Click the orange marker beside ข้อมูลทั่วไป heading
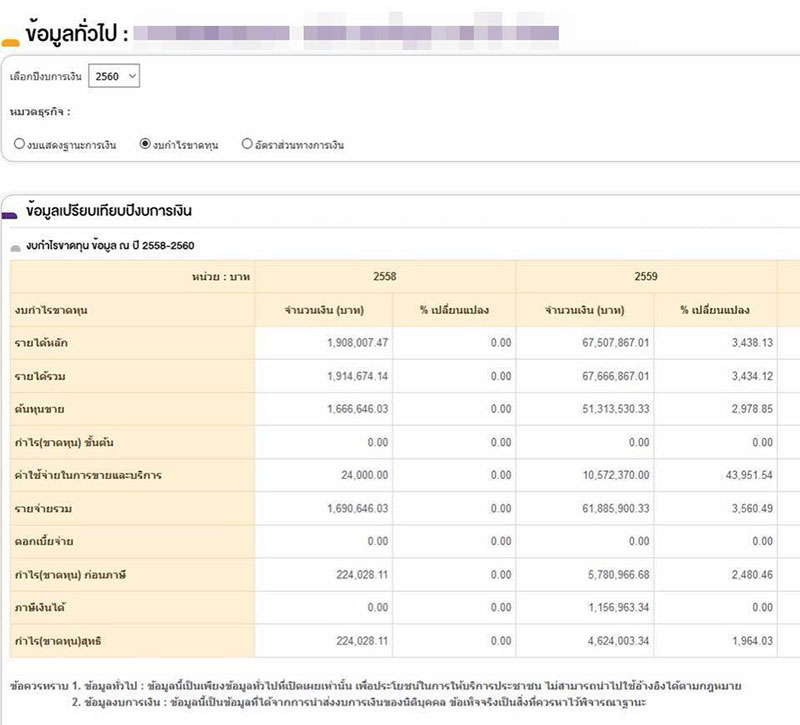The image size is (800, 725). (11, 42)
